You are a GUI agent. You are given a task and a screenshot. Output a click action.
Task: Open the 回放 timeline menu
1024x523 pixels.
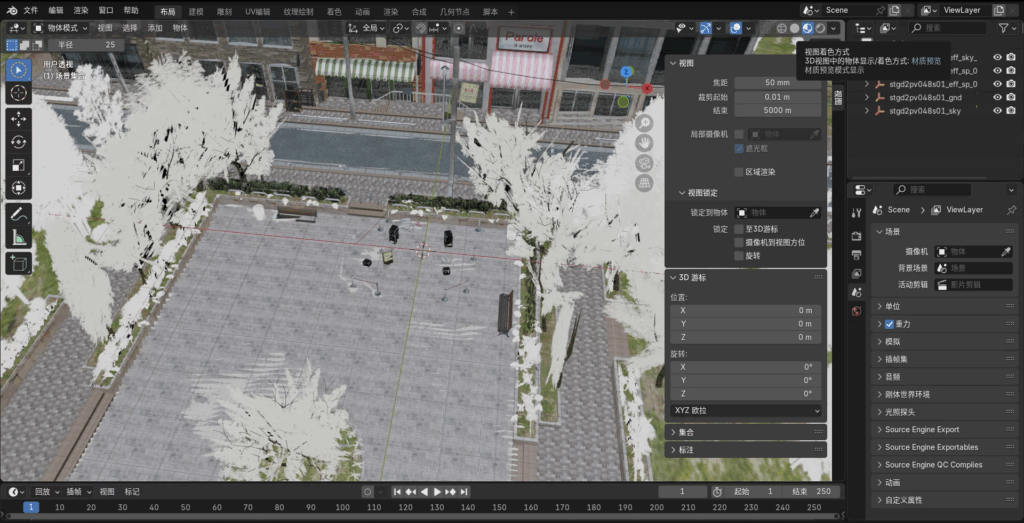(45, 492)
